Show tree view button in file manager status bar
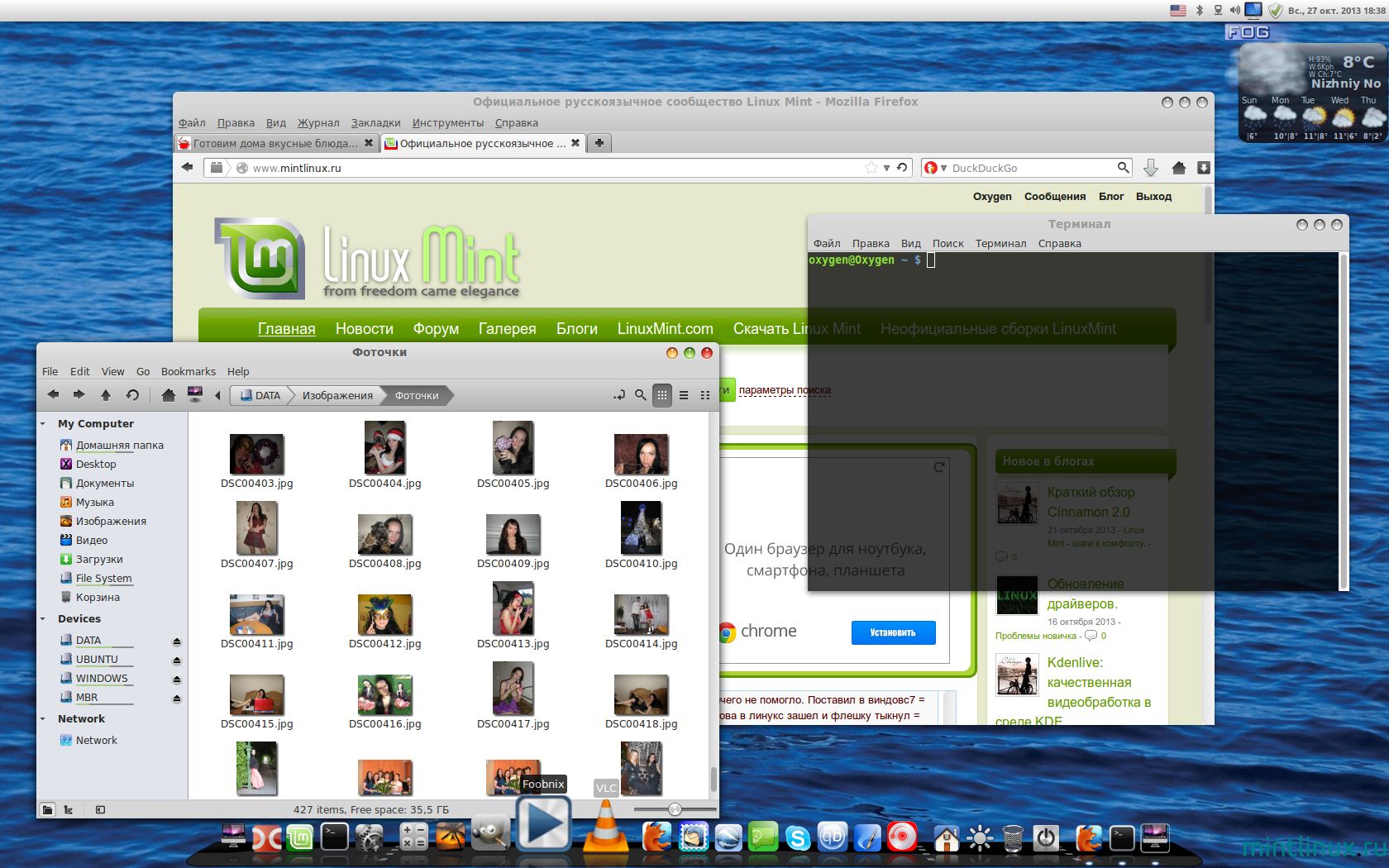The height and width of the screenshot is (868, 1389). (69, 810)
